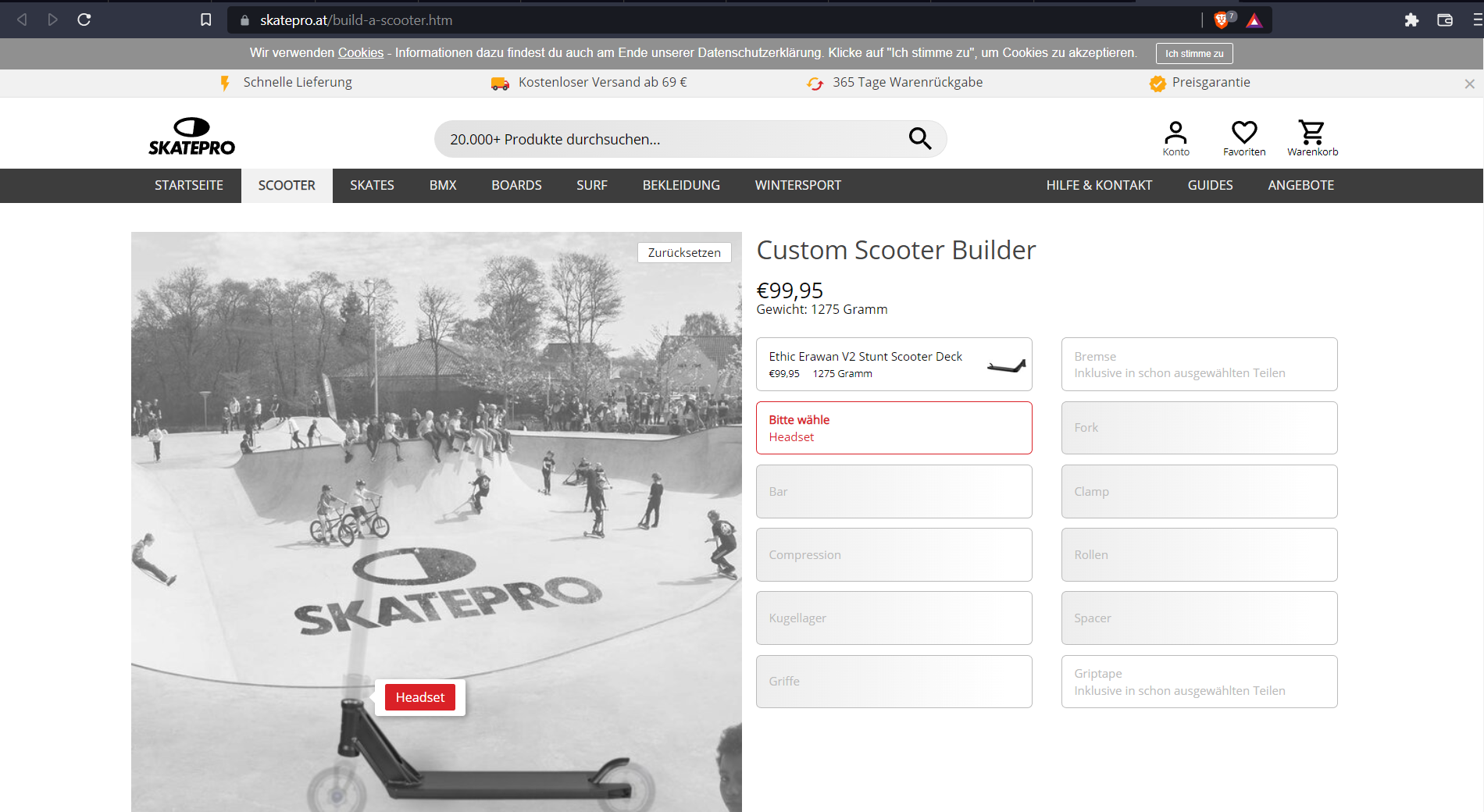The width and height of the screenshot is (1484, 812).
Task: Open Konto account icon
Action: (x=1175, y=138)
